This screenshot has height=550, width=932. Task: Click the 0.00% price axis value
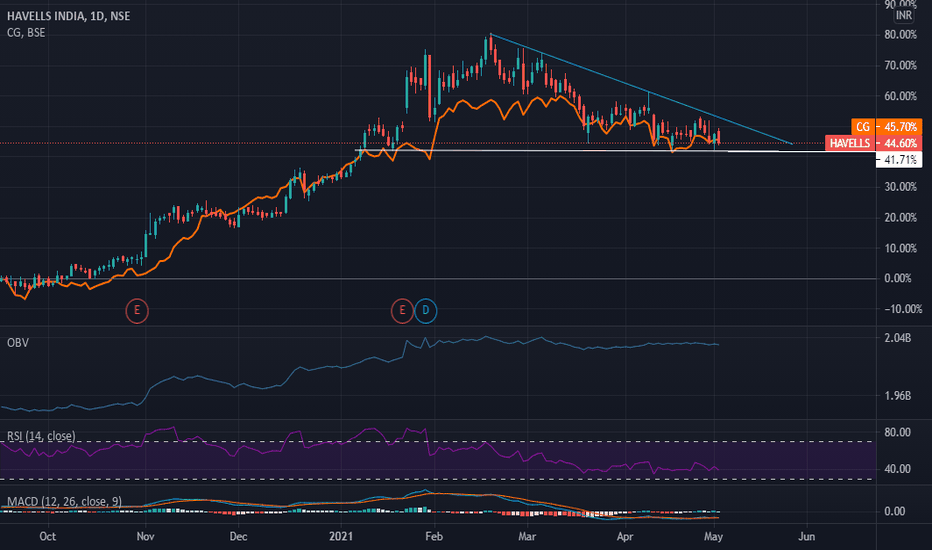point(898,278)
